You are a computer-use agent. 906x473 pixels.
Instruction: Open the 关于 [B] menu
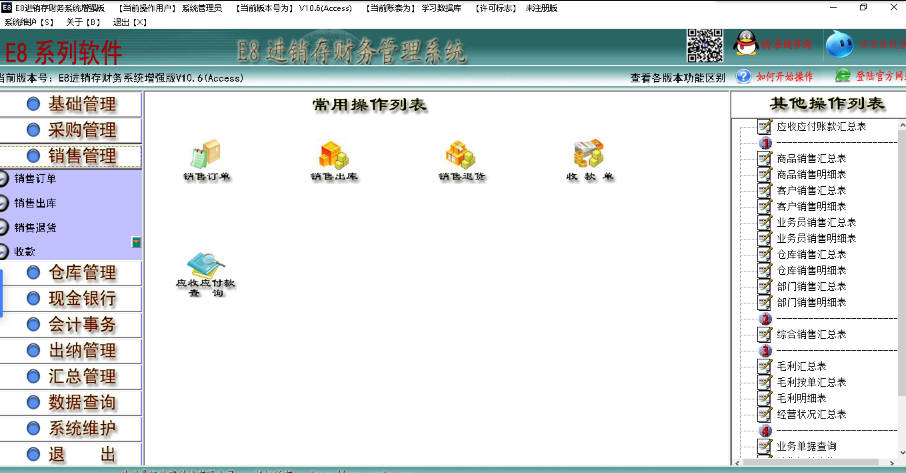point(83,22)
